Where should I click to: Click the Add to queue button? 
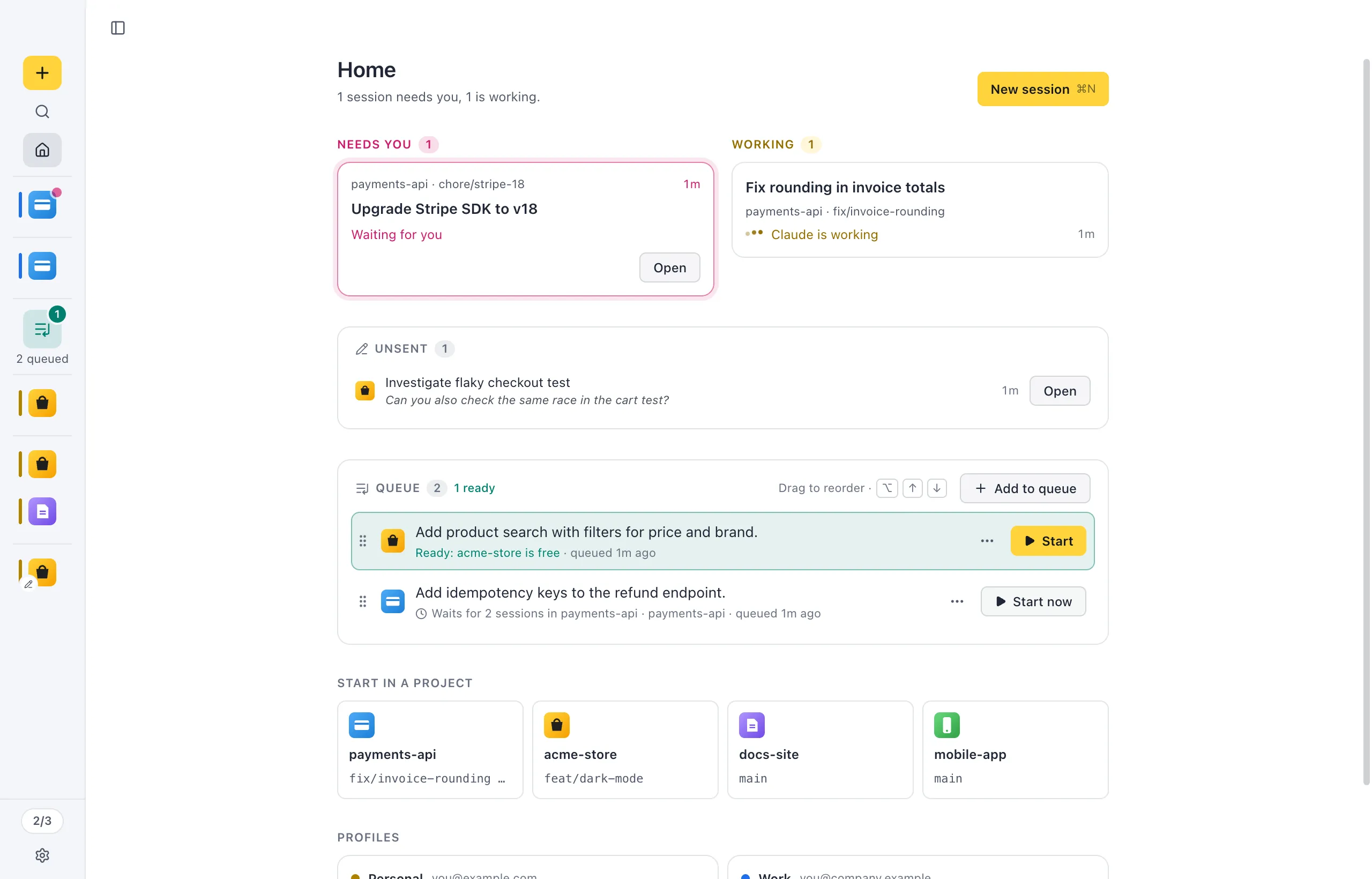pyautogui.click(x=1024, y=489)
